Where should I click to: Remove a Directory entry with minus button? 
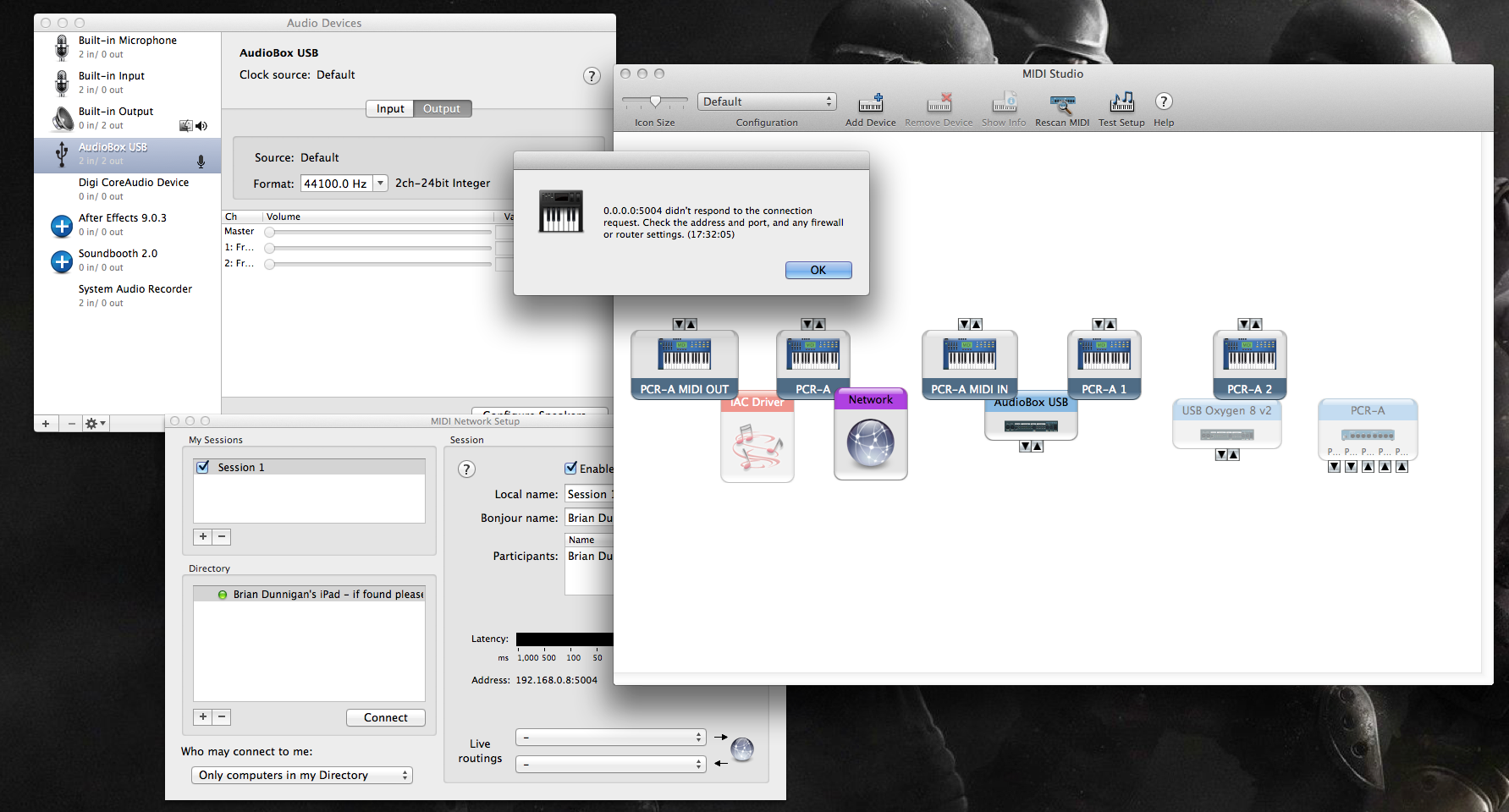(222, 716)
